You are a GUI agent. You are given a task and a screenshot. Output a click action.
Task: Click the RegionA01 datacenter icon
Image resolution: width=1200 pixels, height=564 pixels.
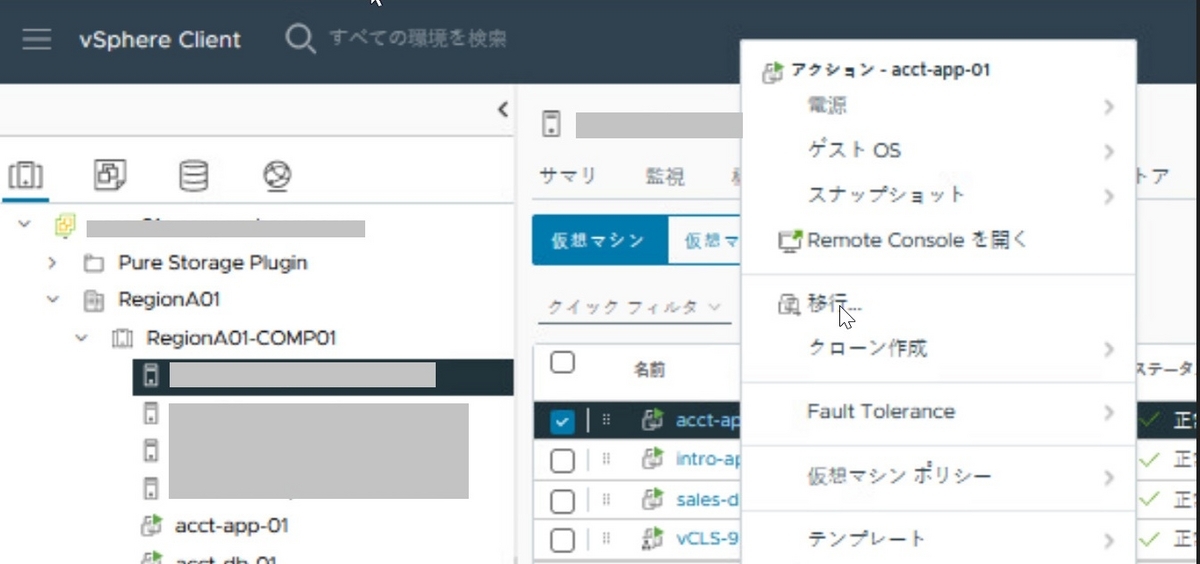(x=94, y=300)
